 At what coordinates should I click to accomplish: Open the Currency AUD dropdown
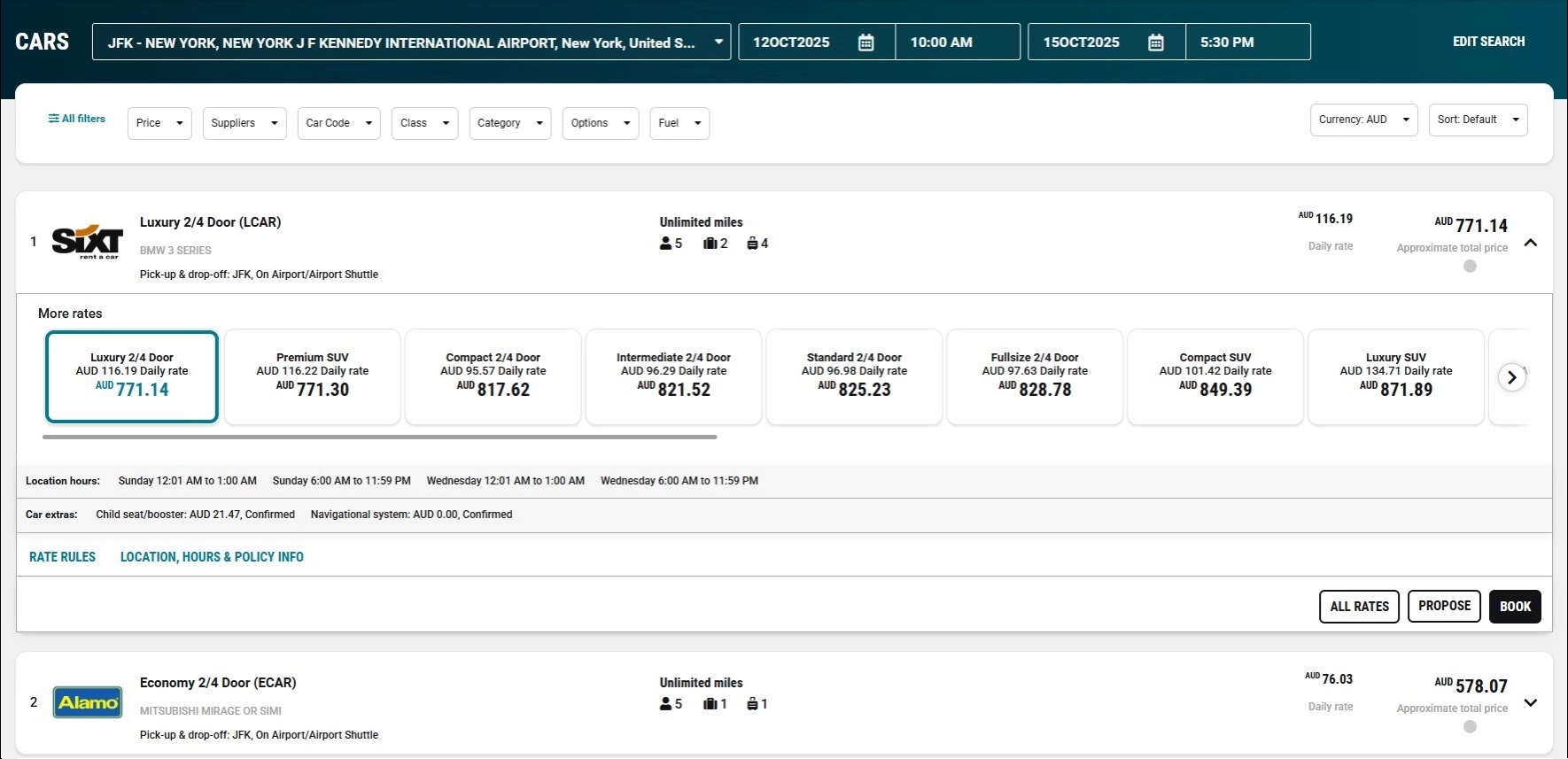1363,120
